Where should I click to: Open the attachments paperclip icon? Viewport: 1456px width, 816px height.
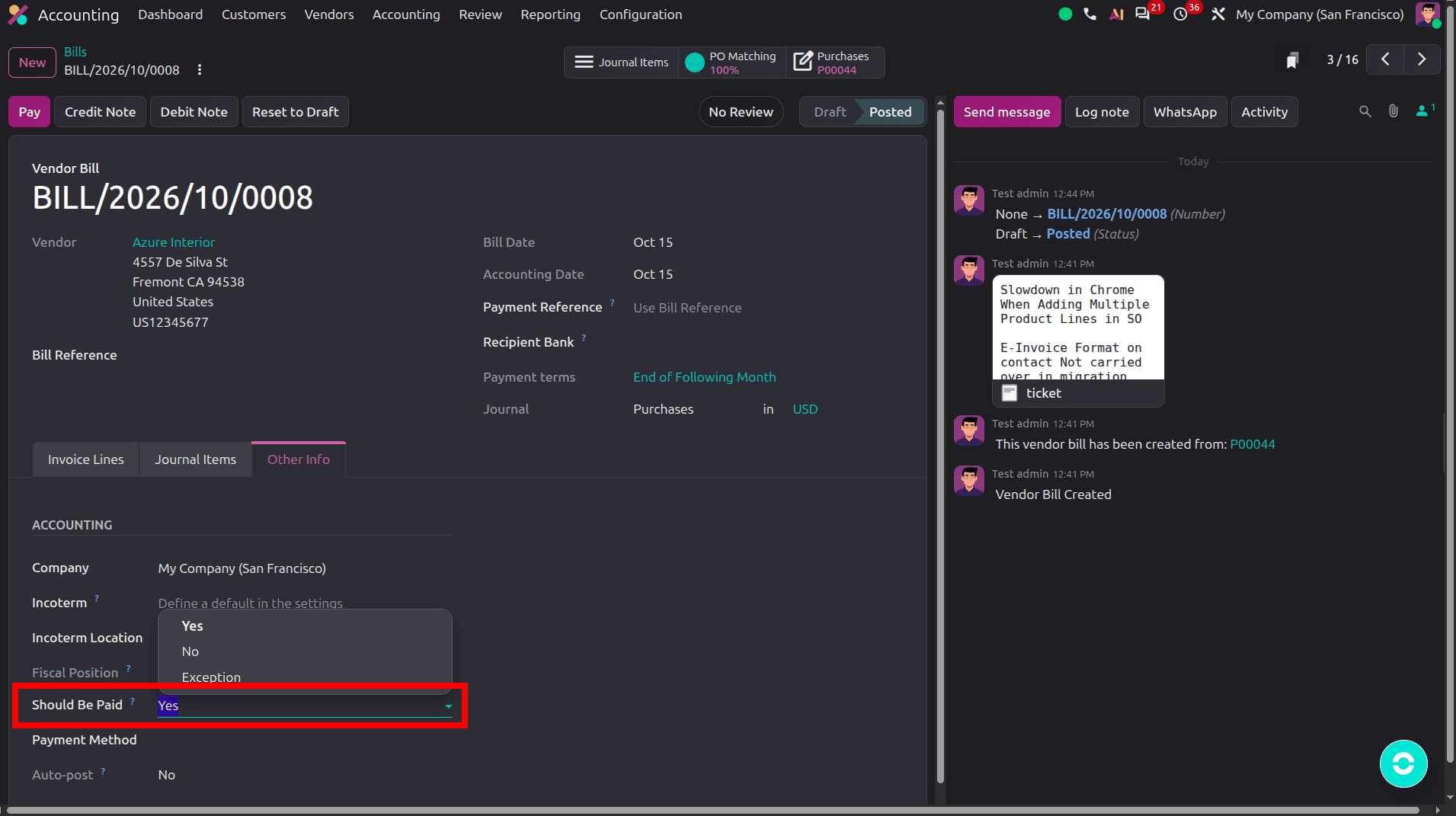(1394, 111)
